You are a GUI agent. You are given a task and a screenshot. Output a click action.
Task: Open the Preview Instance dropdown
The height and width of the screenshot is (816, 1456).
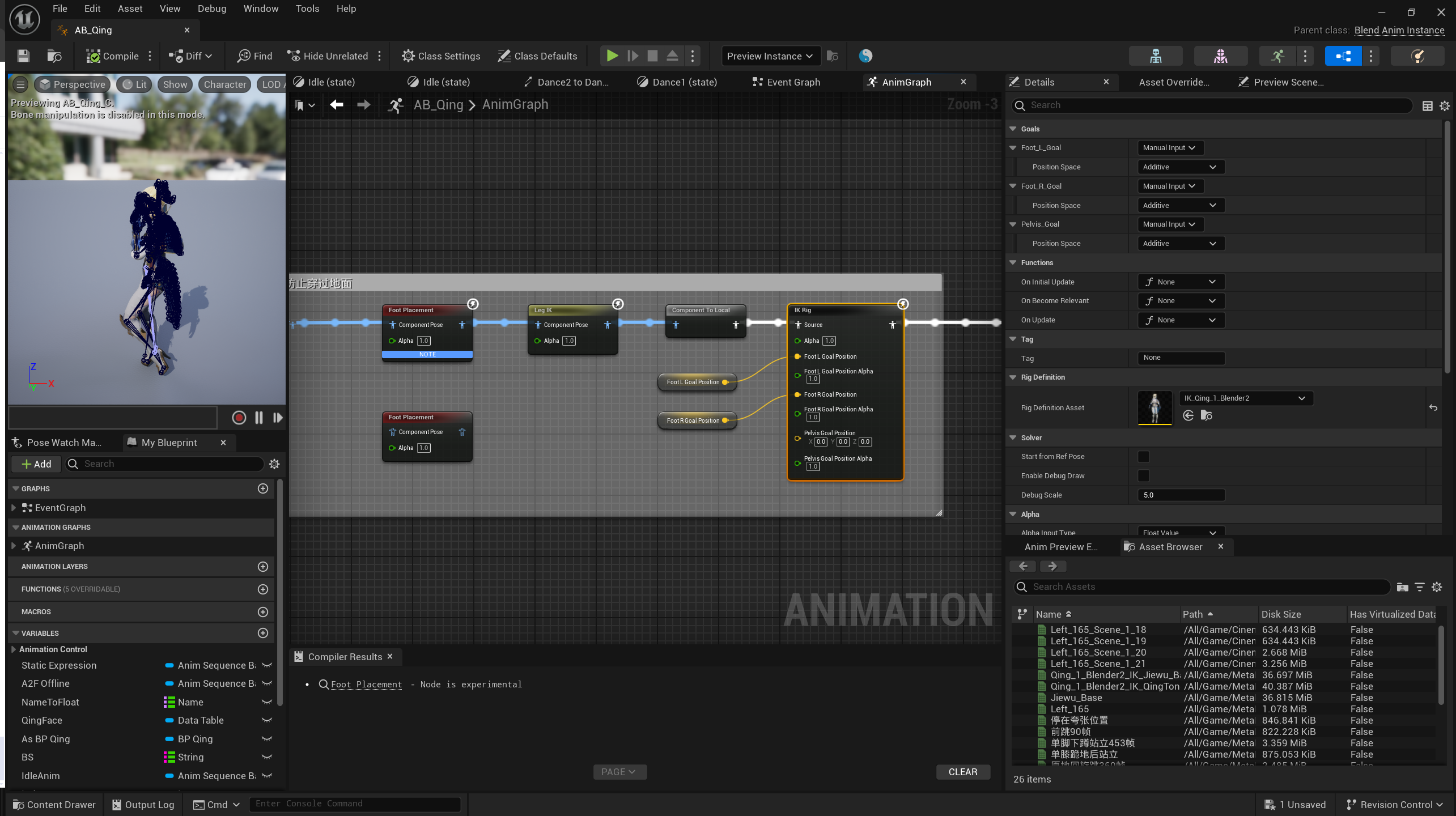pos(770,56)
